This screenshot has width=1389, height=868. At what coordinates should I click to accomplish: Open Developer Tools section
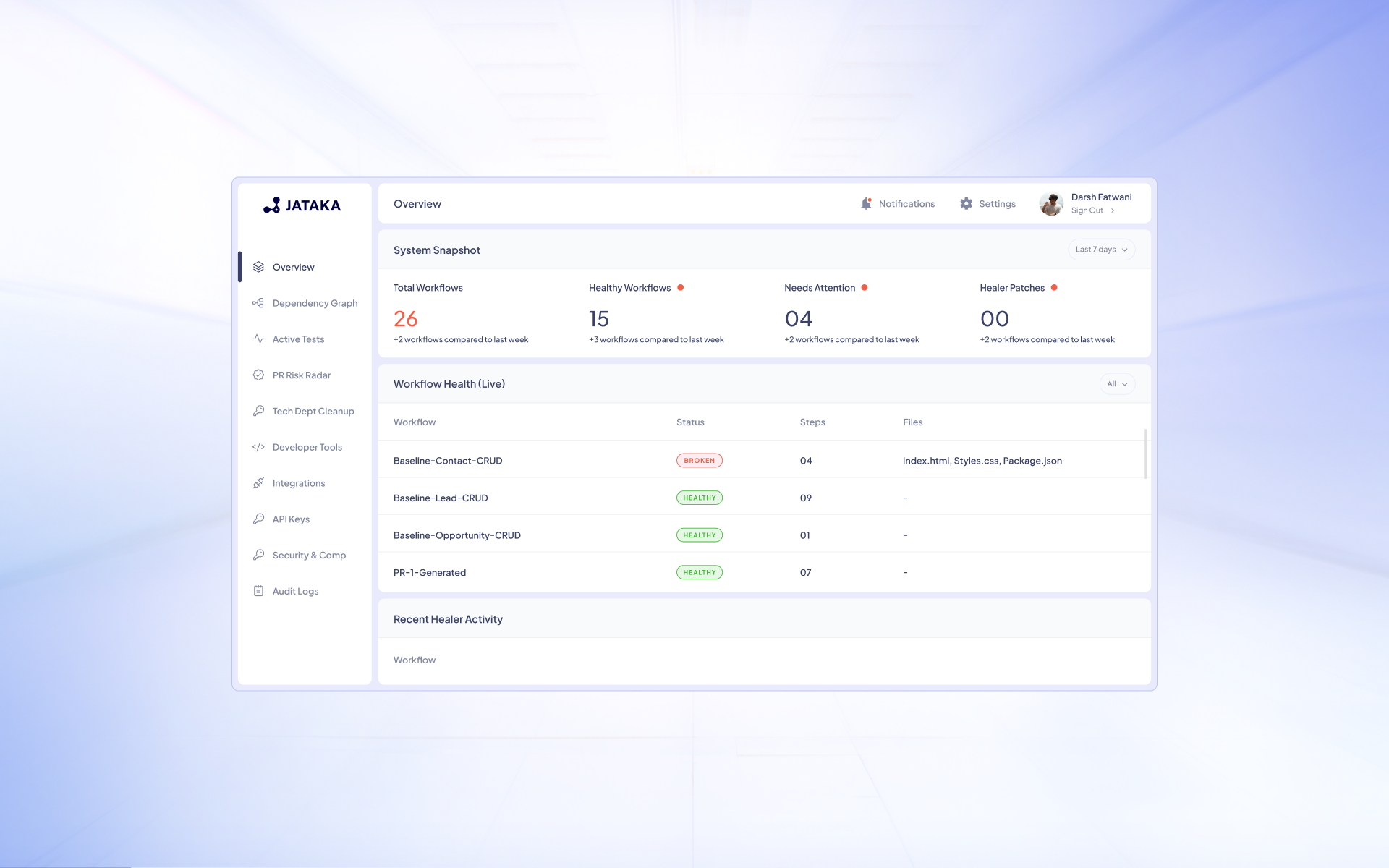click(307, 447)
